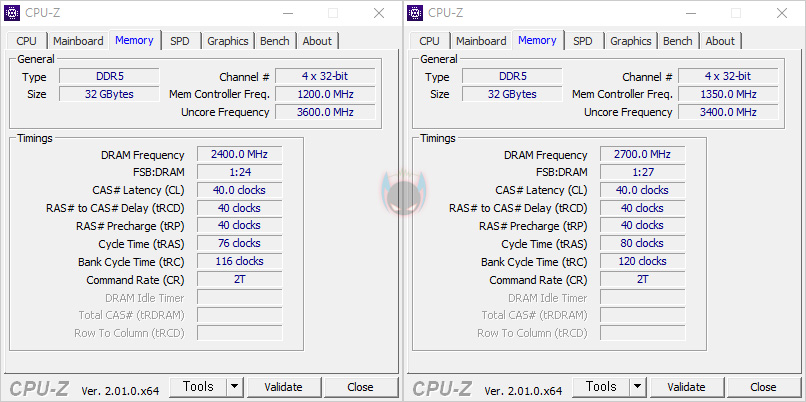Select the 1:24 FSB:DRAM value
806x402 pixels.
point(240,172)
